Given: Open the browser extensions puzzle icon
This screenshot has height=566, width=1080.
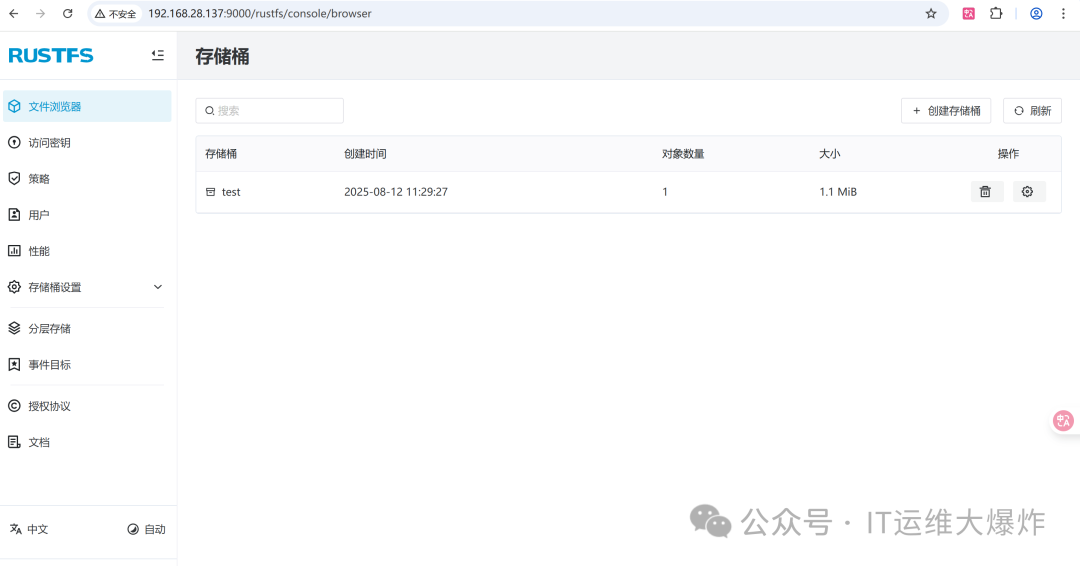Looking at the screenshot, I should (996, 14).
